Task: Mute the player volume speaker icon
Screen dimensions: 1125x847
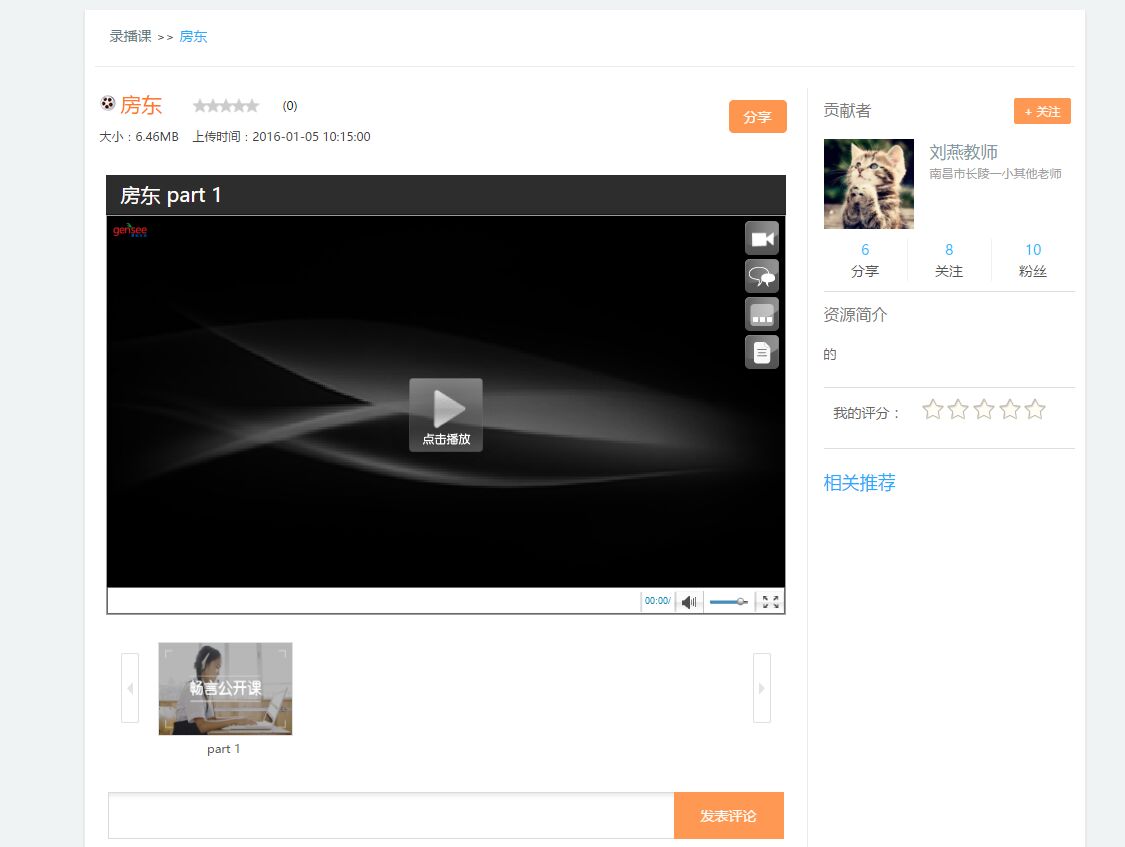Action: click(x=689, y=602)
